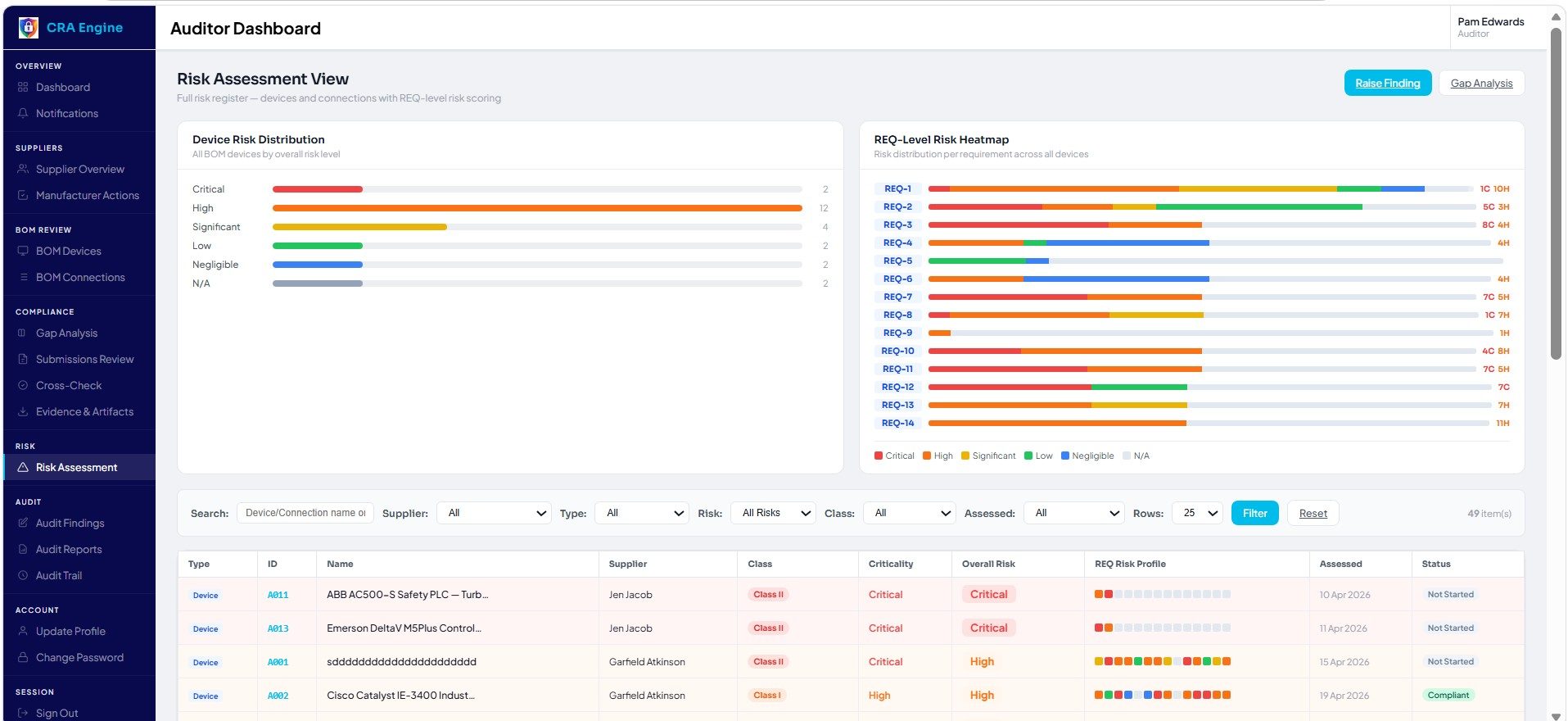Click the Cross-Check circle icon
This screenshot has width=1568, height=721.
(x=23, y=386)
